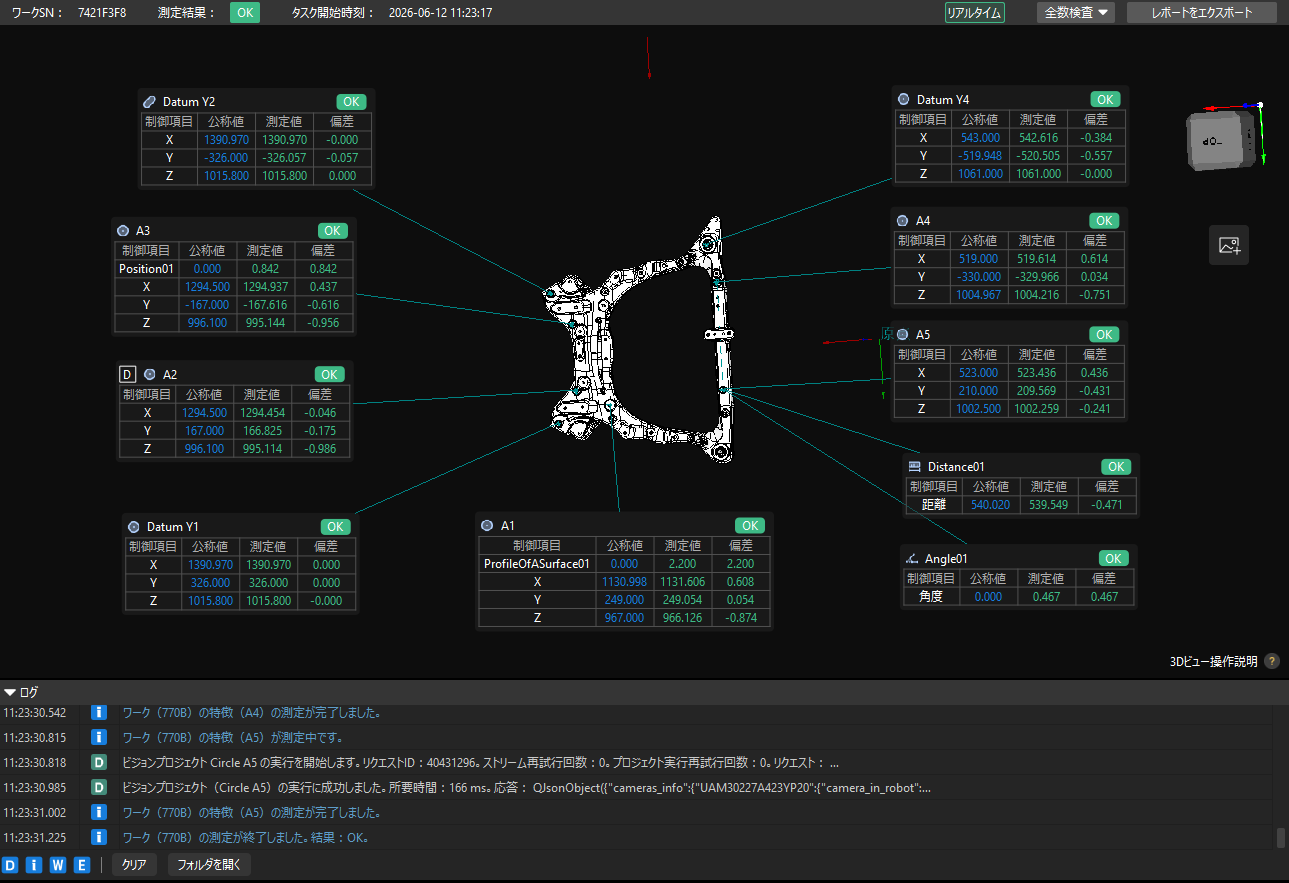The image size is (1289, 883).
Task: Click the Datum Y2 feature icon
Action: click(150, 101)
